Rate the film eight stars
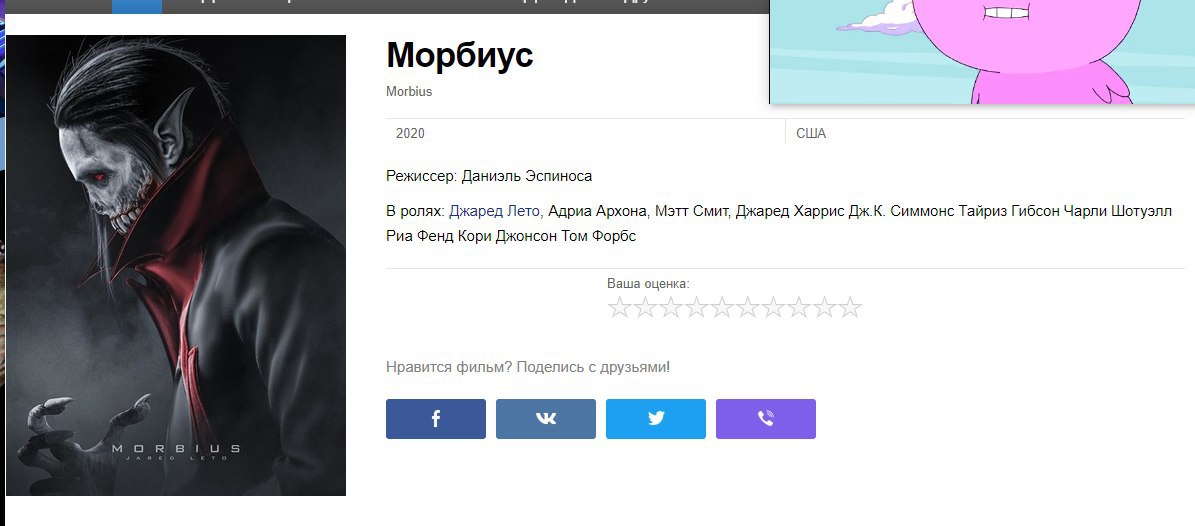This screenshot has width=1195, height=526. (799, 308)
